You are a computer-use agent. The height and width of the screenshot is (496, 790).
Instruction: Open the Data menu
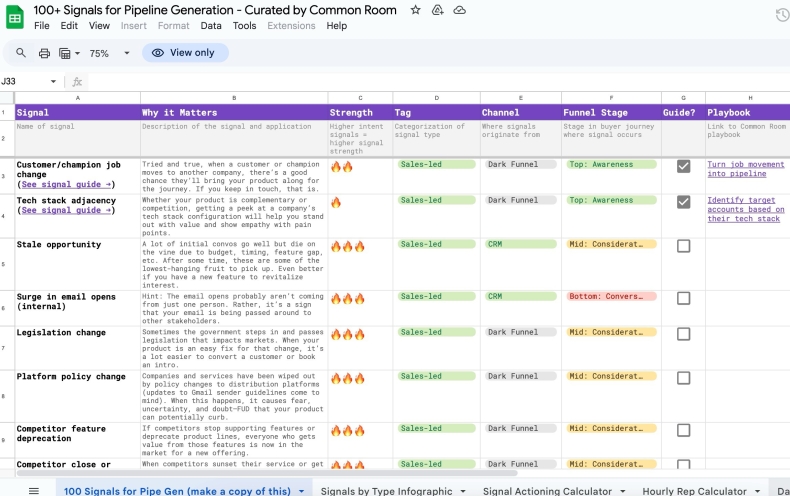(211, 26)
